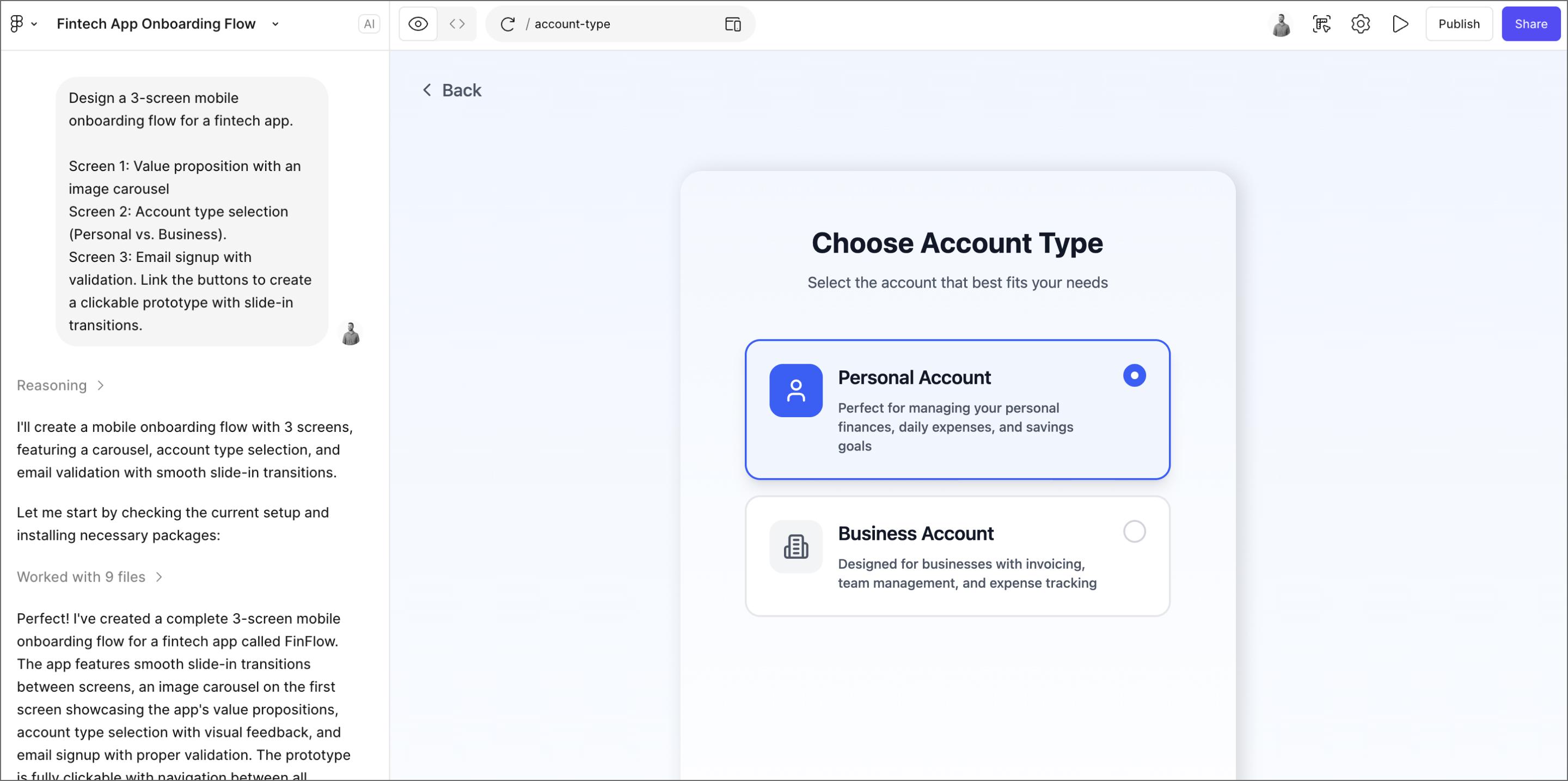Screen dimensions: 1568x781
Task: Click the Personal Account person icon
Action: tap(795, 390)
